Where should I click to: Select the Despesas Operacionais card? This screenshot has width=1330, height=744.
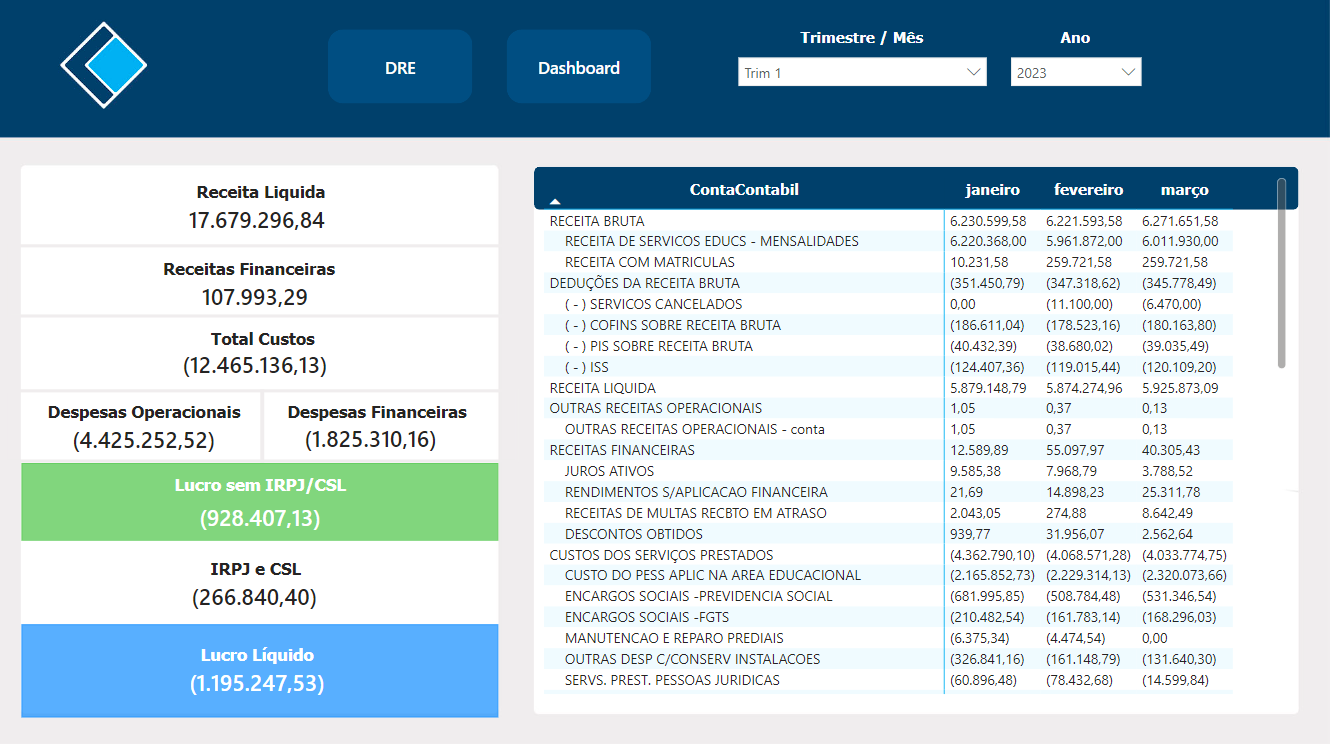coord(141,426)
